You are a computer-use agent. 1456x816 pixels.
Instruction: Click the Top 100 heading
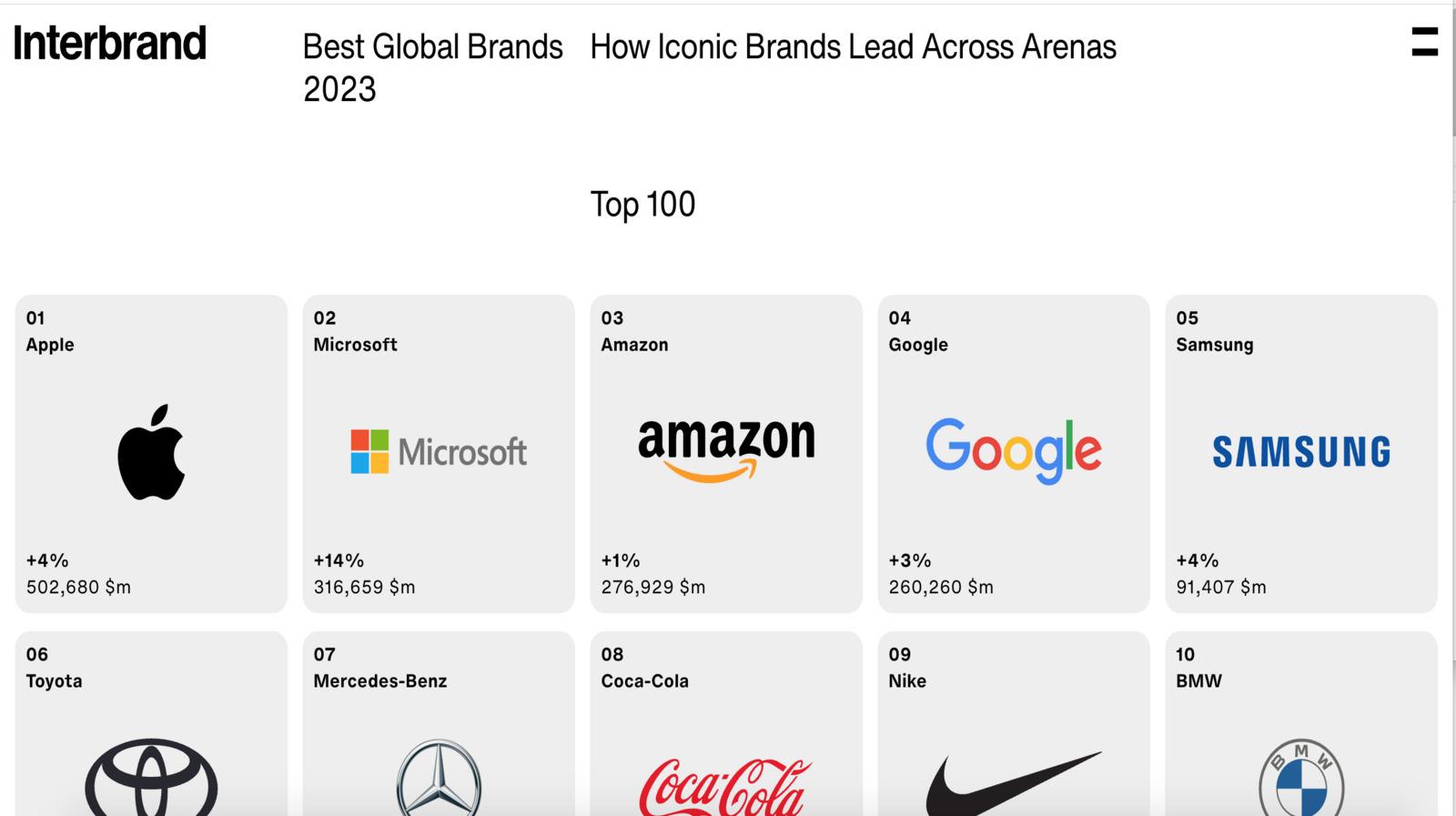[x=642, y=204]
